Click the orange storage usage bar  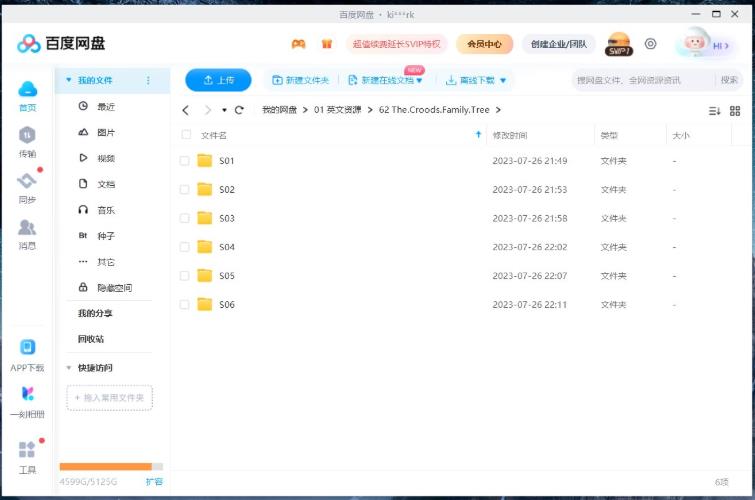coord(111,466)
